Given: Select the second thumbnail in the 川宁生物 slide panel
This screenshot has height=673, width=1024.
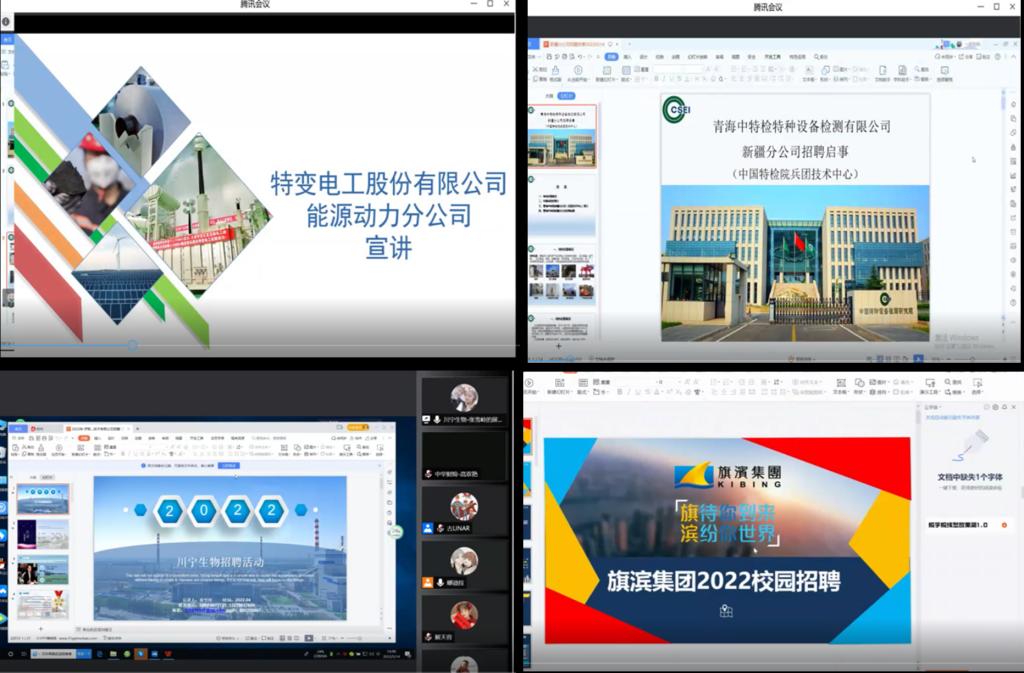Looking at the screenshot, I should pos(43,535).
